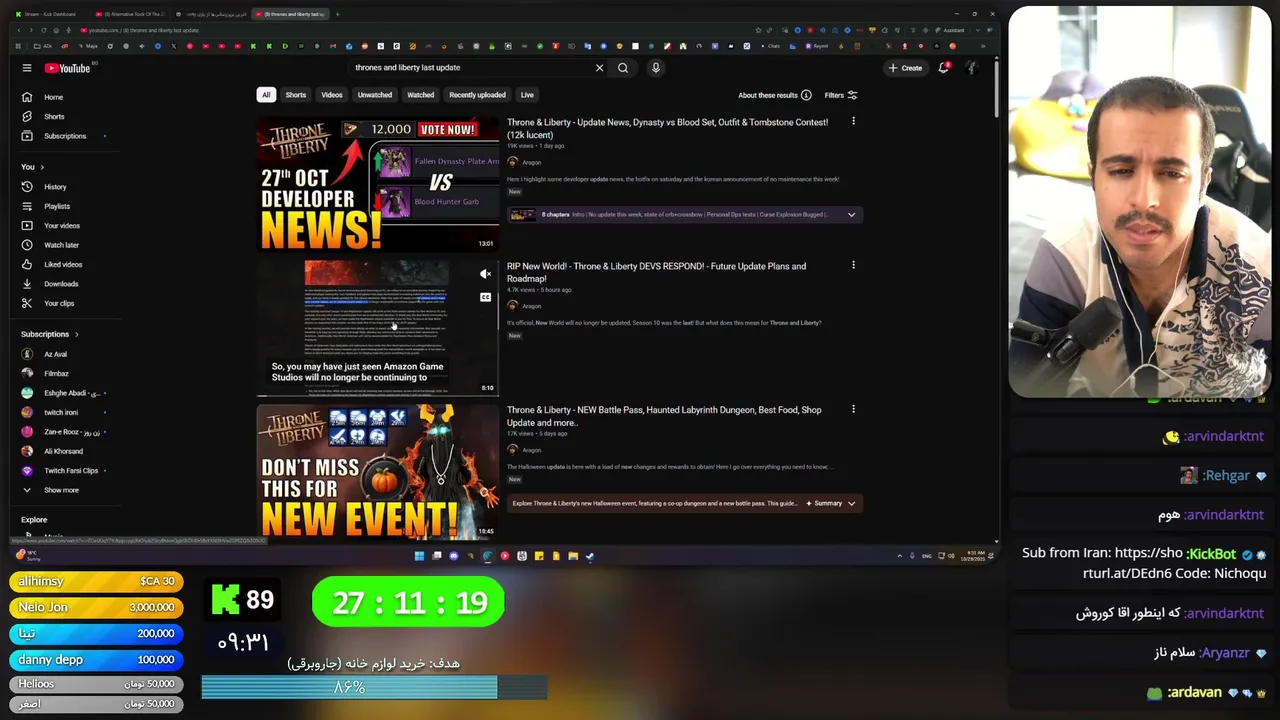
Task: Select the Live filter chip
Action: pos(527,95)
